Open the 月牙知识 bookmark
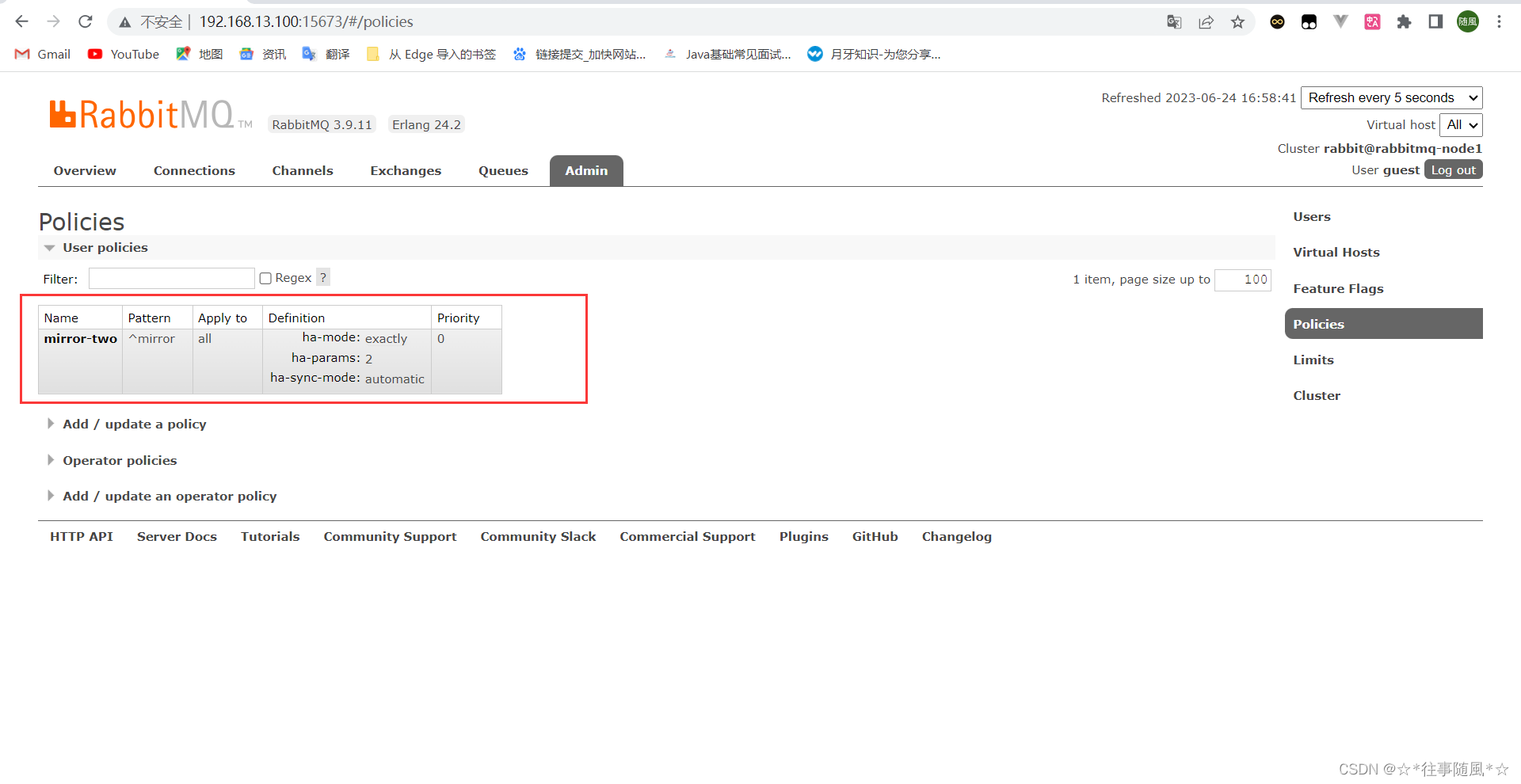This screenshot has height=784, width=1521. point(874,54)
